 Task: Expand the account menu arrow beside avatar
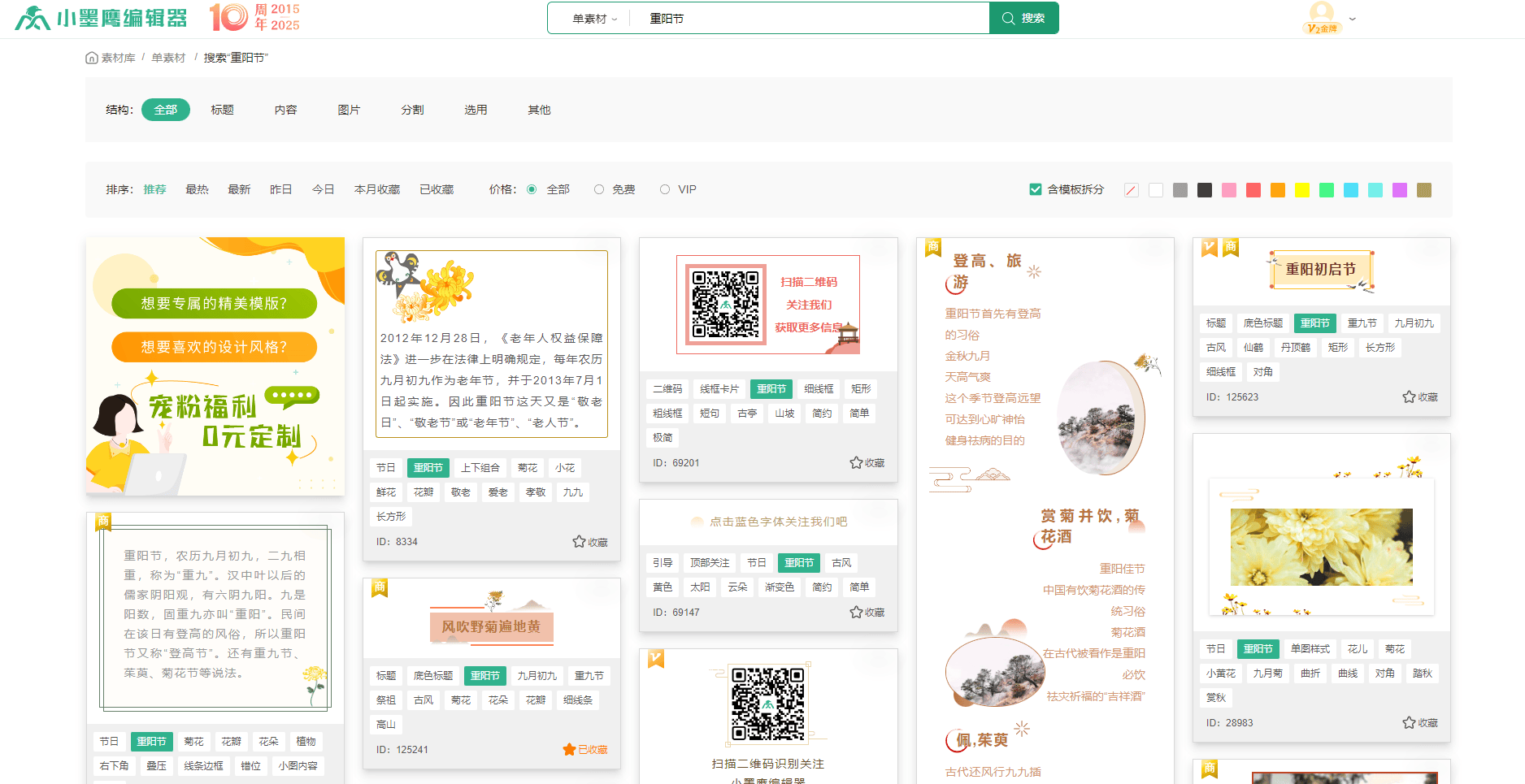click(x=1353, y=19)
